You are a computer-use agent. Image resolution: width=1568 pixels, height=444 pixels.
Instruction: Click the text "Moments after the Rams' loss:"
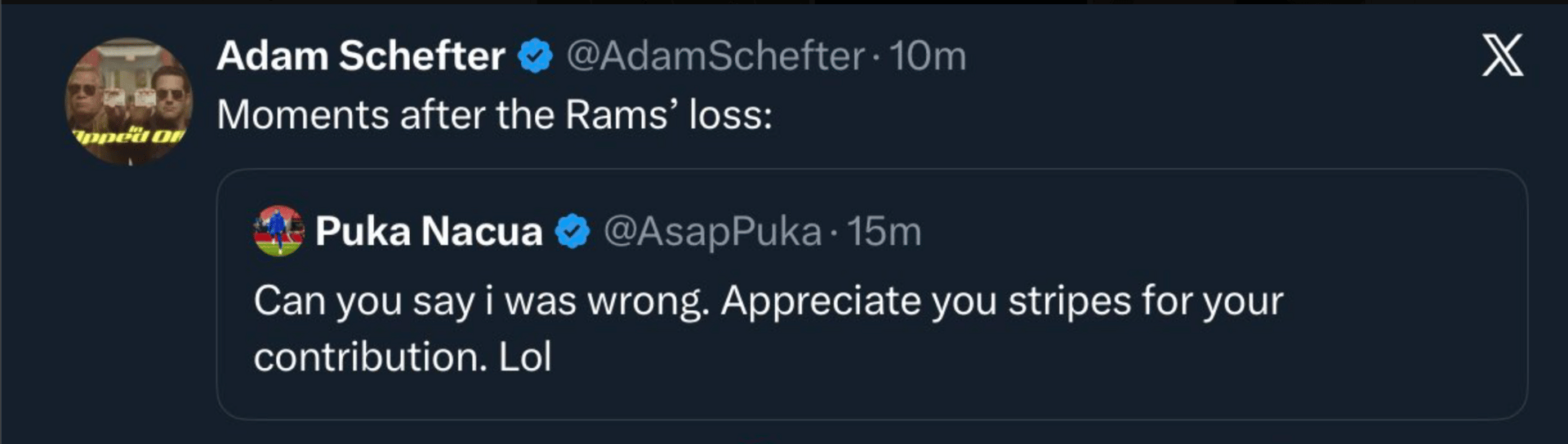[x=494, y=115]
